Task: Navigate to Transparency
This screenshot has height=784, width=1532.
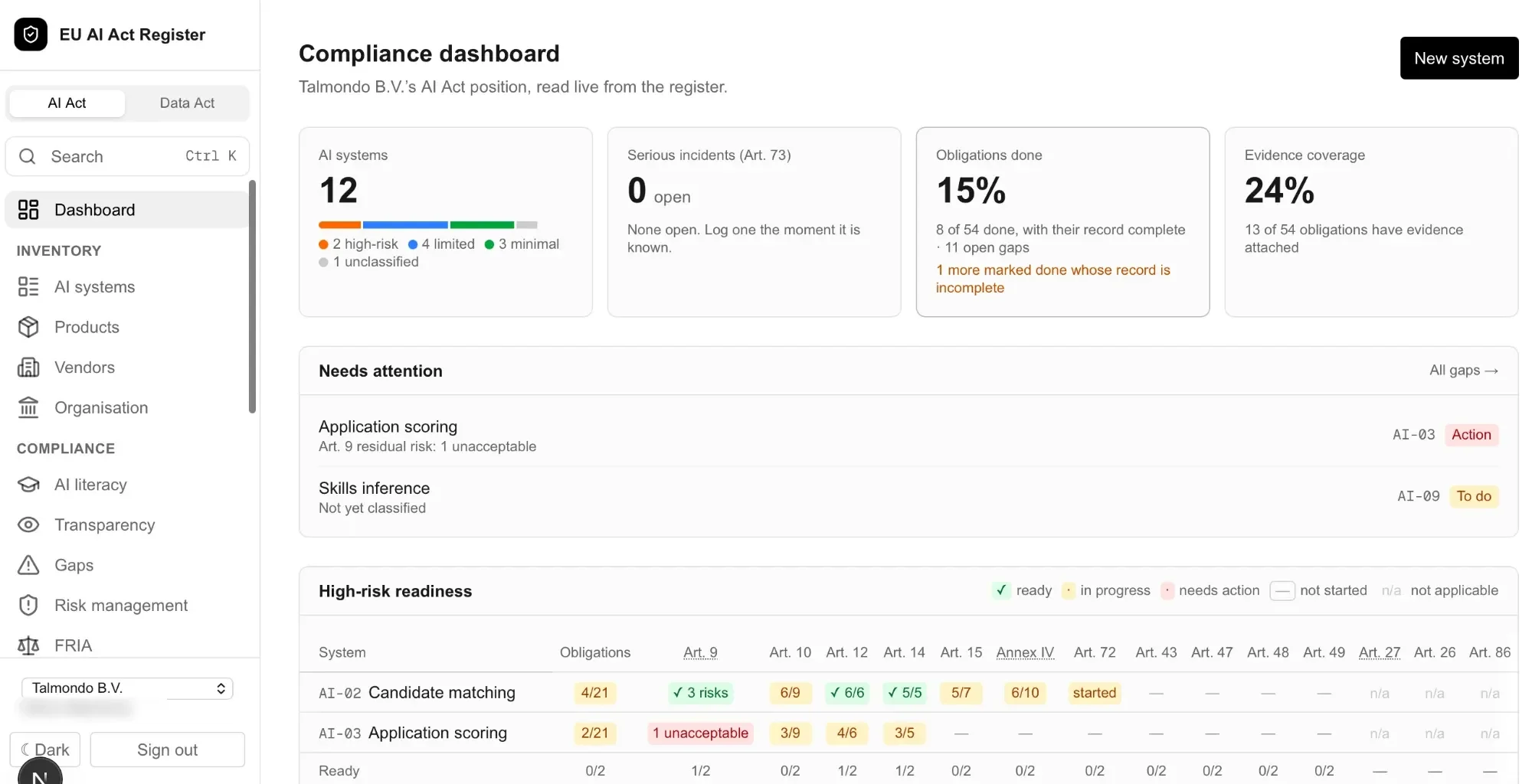Action: click(x=127, y=525)
